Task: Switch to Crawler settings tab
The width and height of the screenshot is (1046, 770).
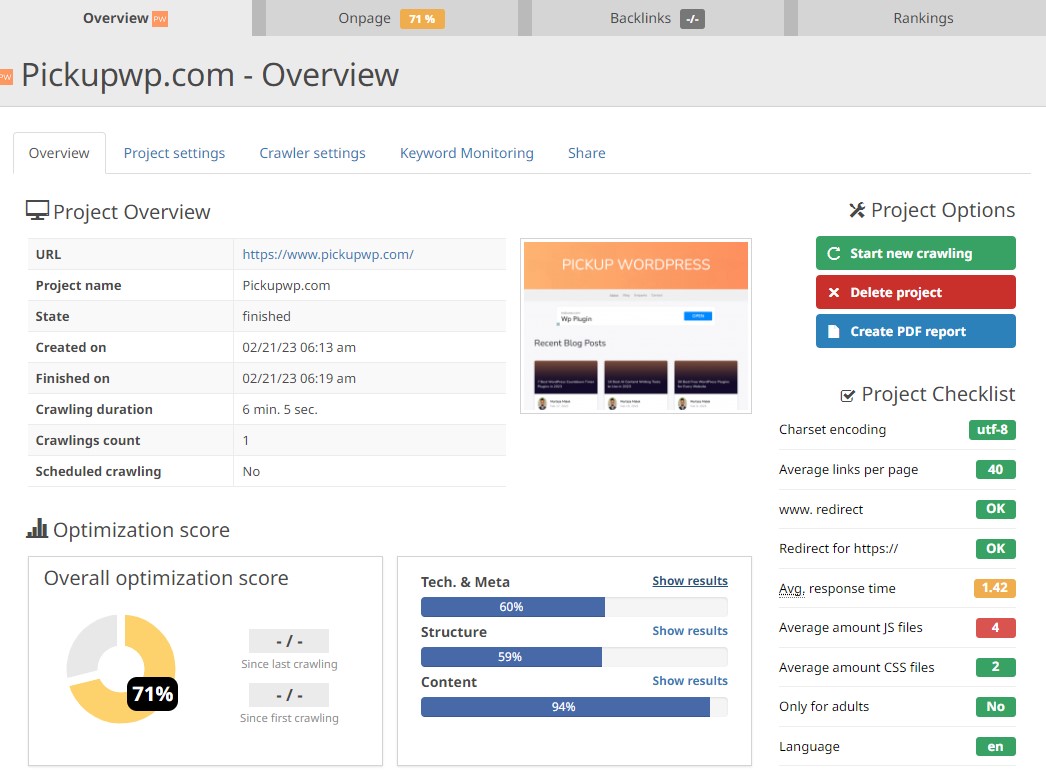Action: 312,153
